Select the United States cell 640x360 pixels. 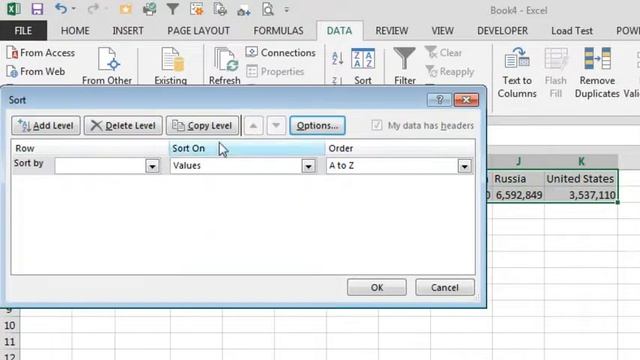(x=581, y=178)
